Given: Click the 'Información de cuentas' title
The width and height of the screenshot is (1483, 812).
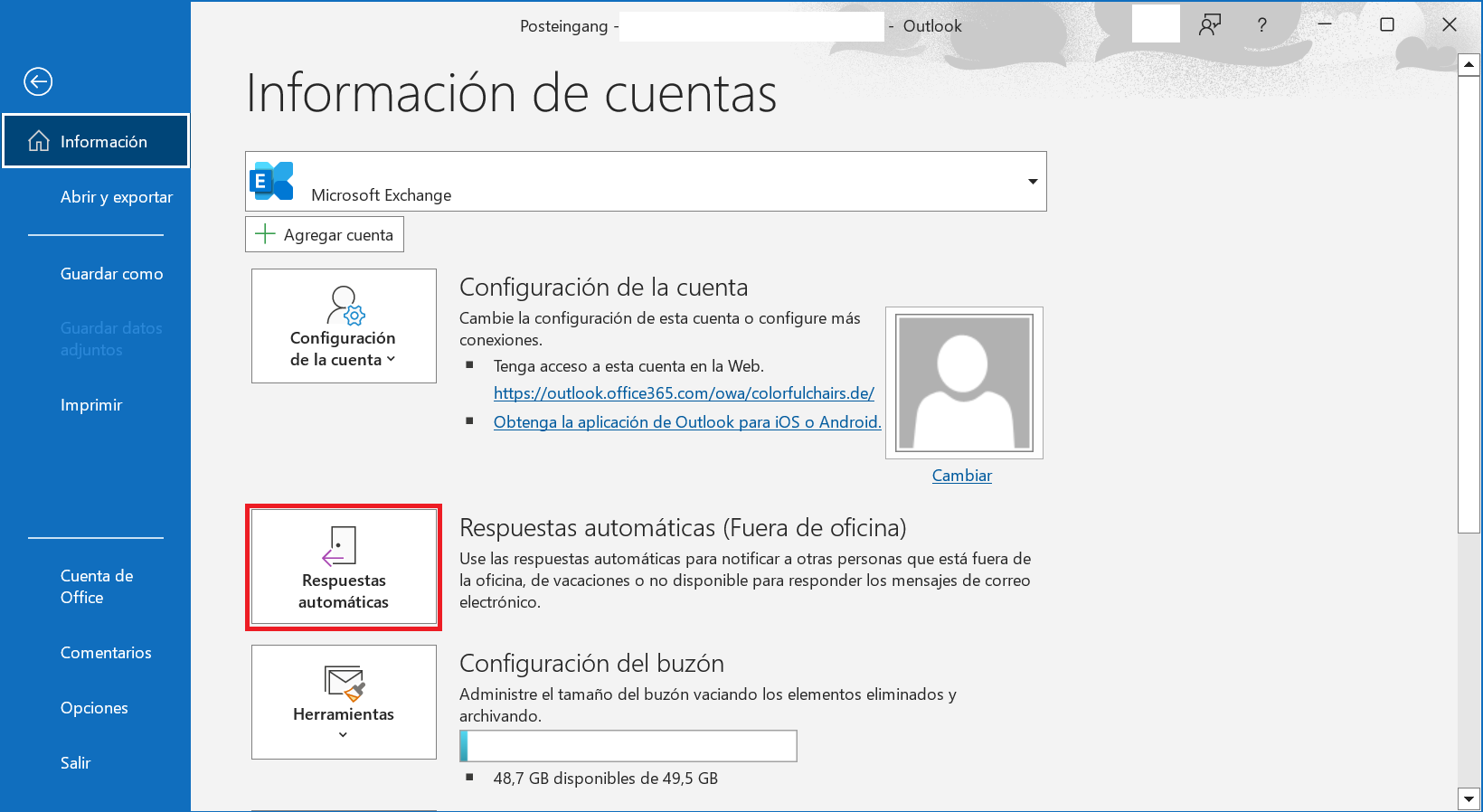Looking at the screenshot, I should pos(512,93).
